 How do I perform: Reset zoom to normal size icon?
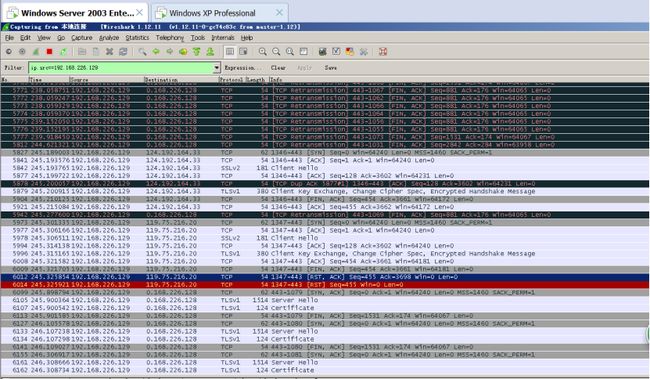coord(290,52)
